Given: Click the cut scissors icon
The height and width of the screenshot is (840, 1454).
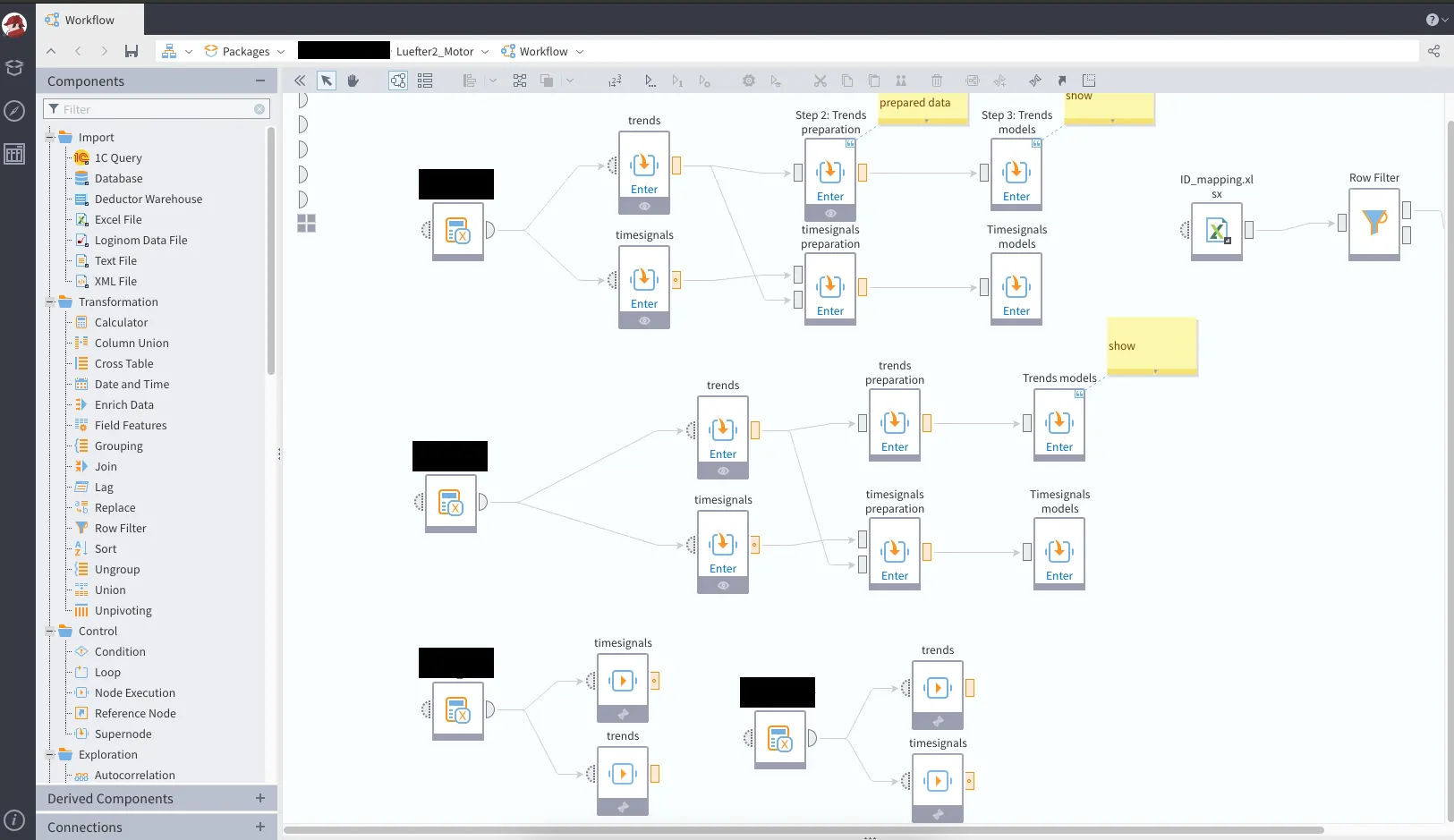Looking at the screenshot, I should (821, 81).
